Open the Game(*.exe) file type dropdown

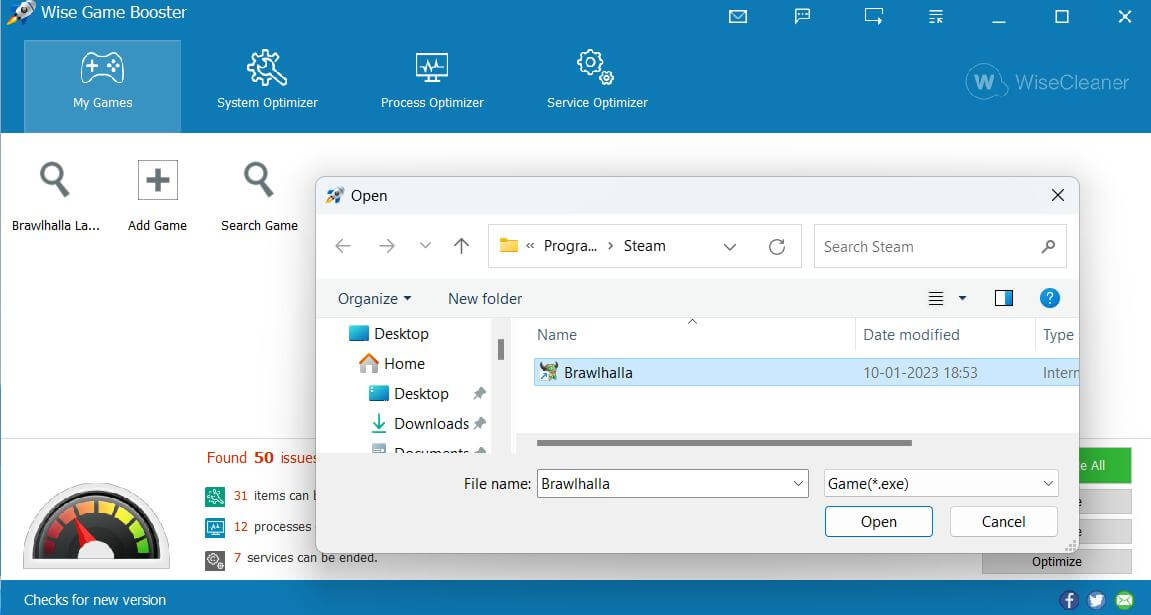point(941,484)
